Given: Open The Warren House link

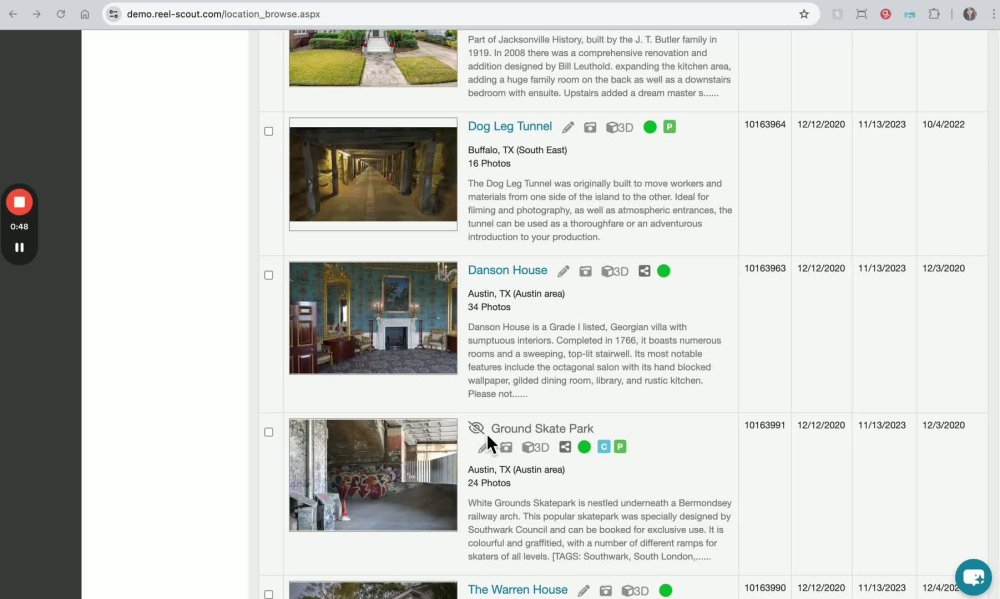Looking at the screenshot, I should tap(517, 590).
